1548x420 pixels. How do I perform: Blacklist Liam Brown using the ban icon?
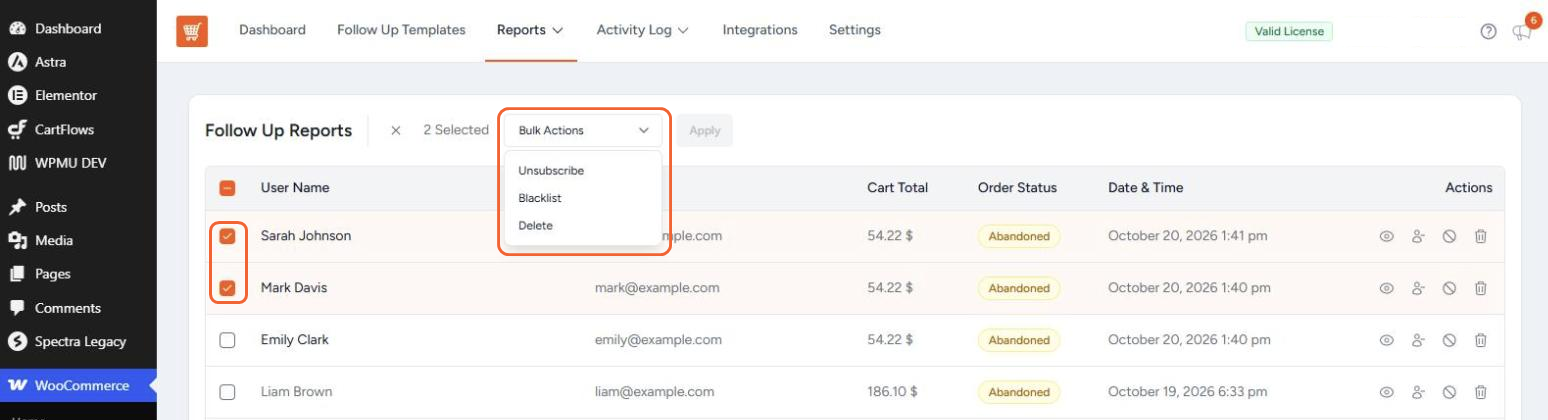pyautogui.click(x=1449, y=392)
